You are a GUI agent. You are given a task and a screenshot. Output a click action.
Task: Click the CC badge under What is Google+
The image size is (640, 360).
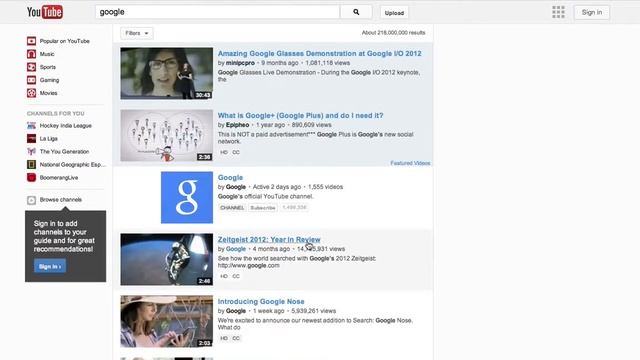point(236,152)
